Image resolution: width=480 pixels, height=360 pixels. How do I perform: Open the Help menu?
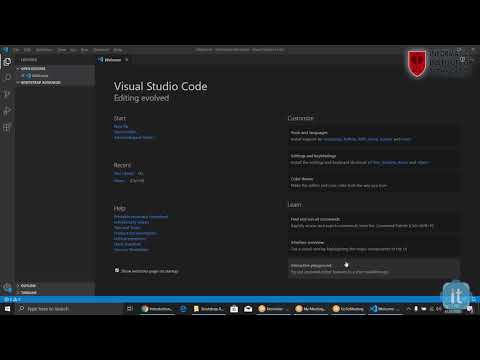coord(118,50)
